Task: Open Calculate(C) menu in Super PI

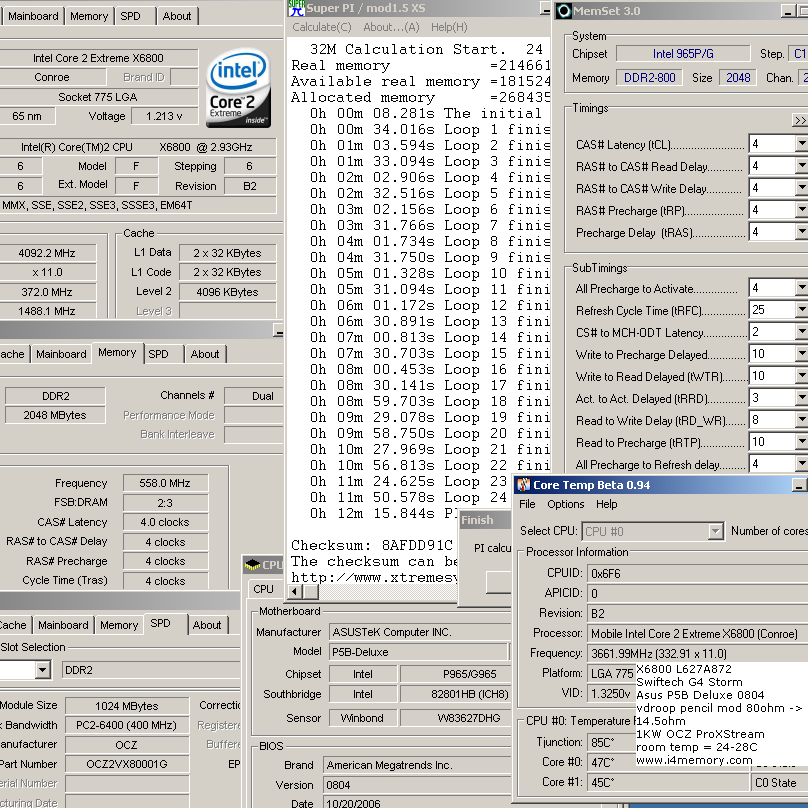Action: (322, 27)
